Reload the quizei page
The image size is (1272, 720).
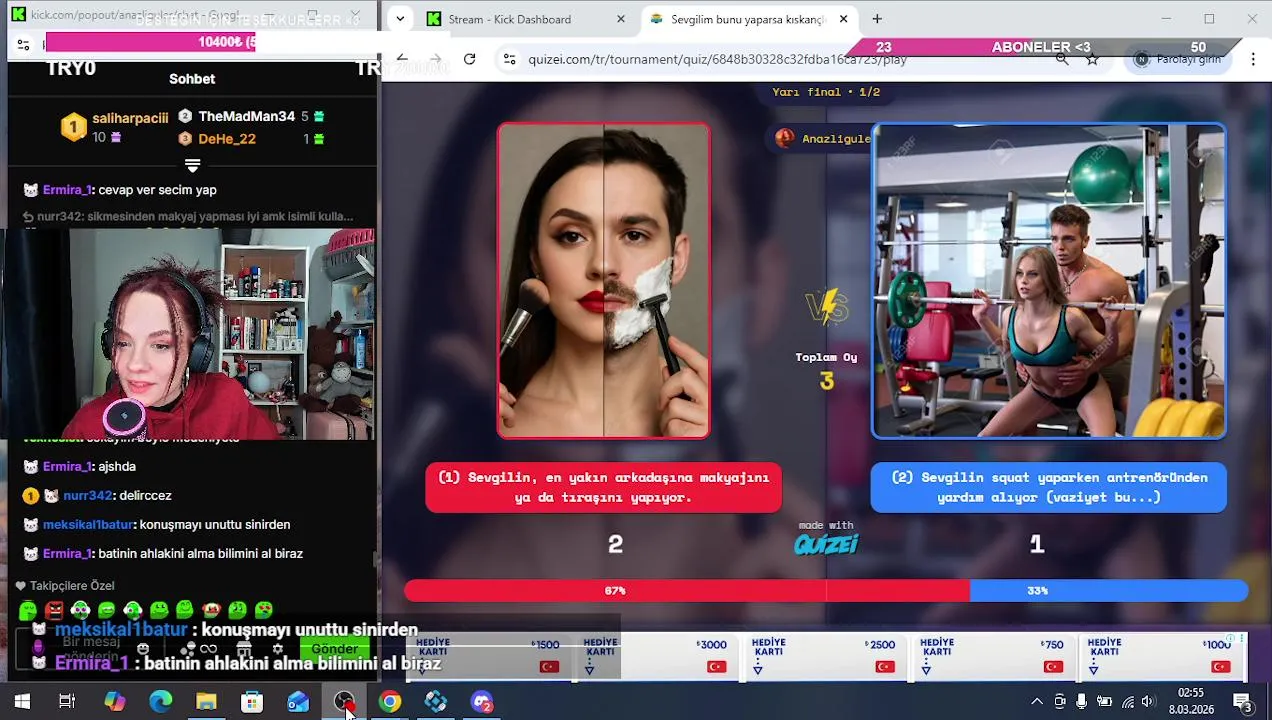[x=469, y=59]
